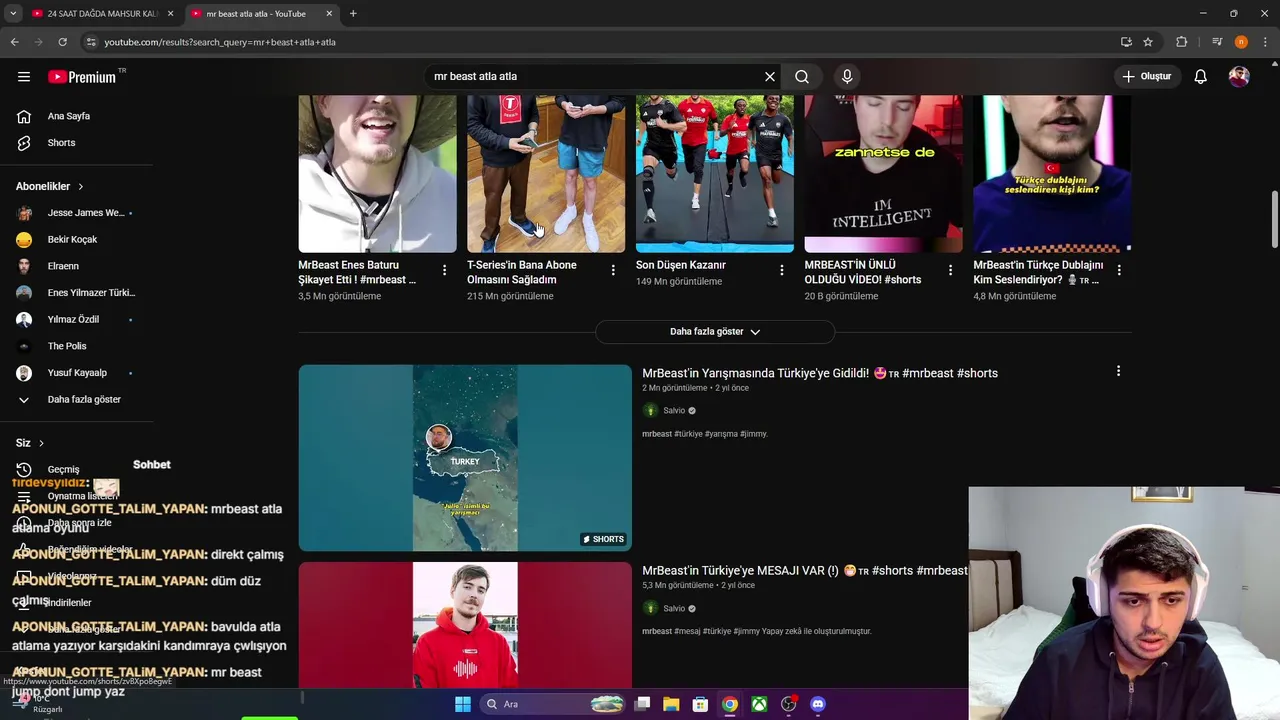Image resolution: width=1280 pixels, height=720 pixels.
Task: Open the Chrome profile avatar
Action: (1241, 42)
